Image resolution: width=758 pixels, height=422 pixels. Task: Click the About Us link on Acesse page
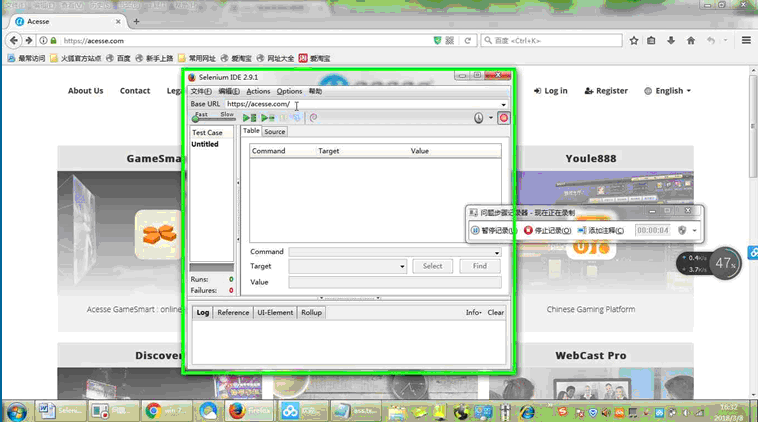click(86, 91)
